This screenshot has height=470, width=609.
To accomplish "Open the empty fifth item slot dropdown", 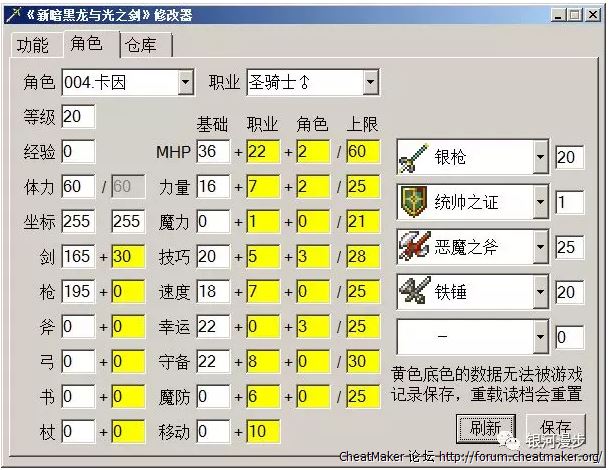I will click(x=540, y=336).
